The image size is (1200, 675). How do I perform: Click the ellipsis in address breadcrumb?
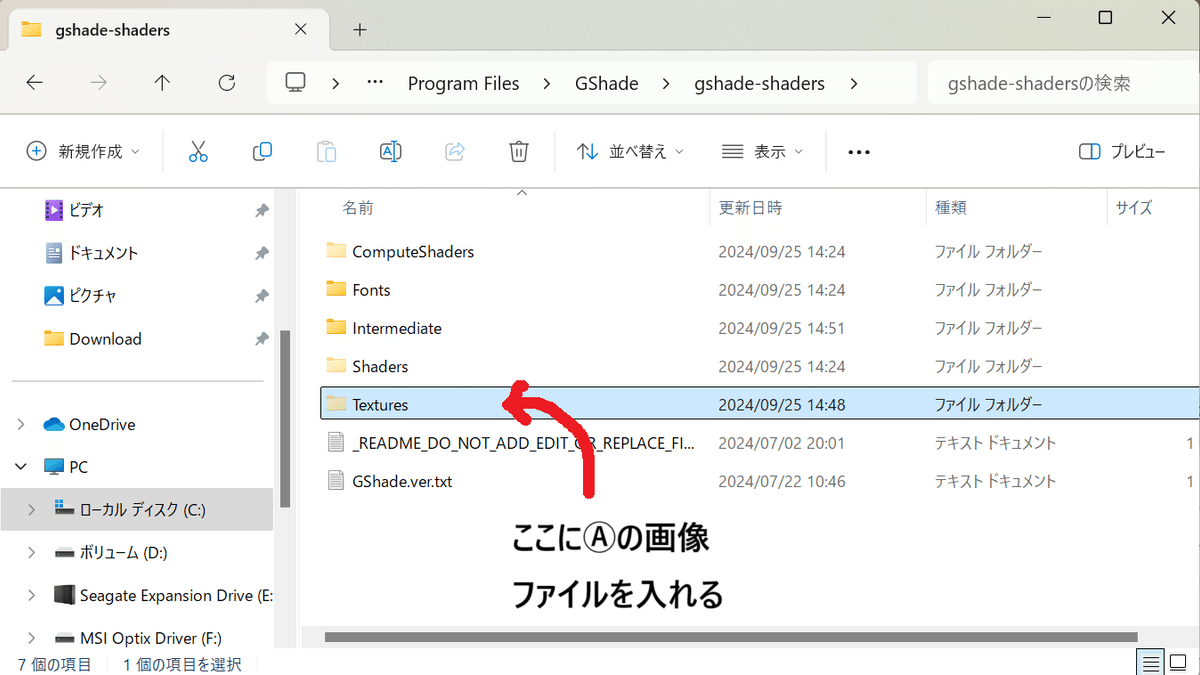coord(375,83)
